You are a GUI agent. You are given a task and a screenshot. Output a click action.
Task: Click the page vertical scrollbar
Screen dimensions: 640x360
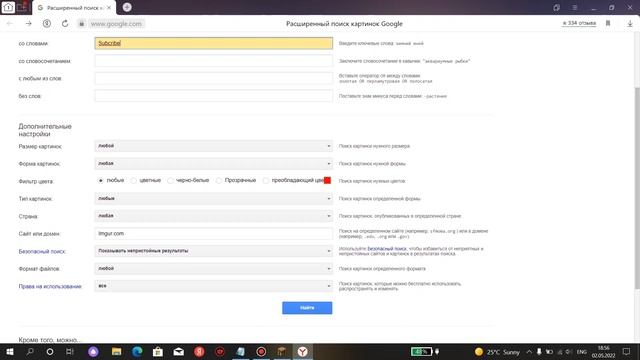click(637, 188)
